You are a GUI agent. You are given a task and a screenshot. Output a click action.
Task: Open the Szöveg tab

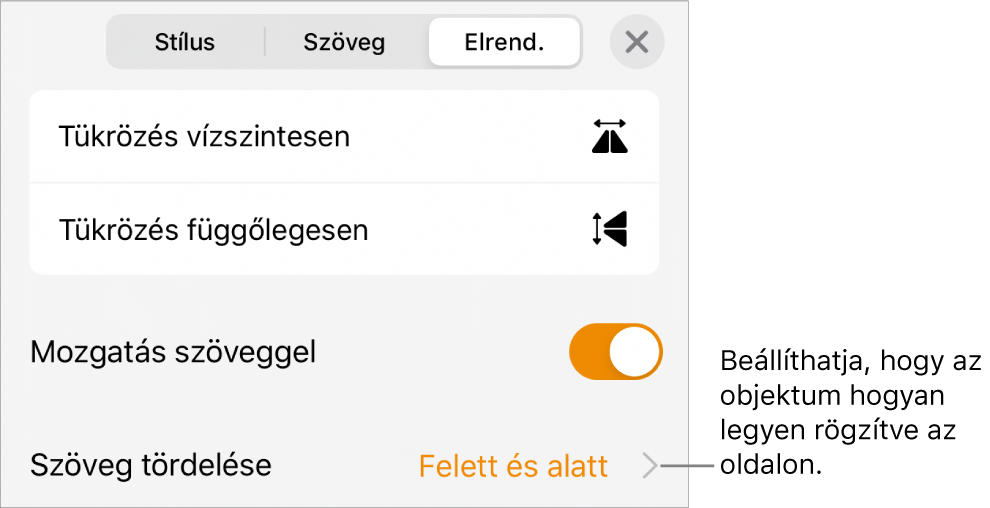pyautogui.click(x=344, y=43)
